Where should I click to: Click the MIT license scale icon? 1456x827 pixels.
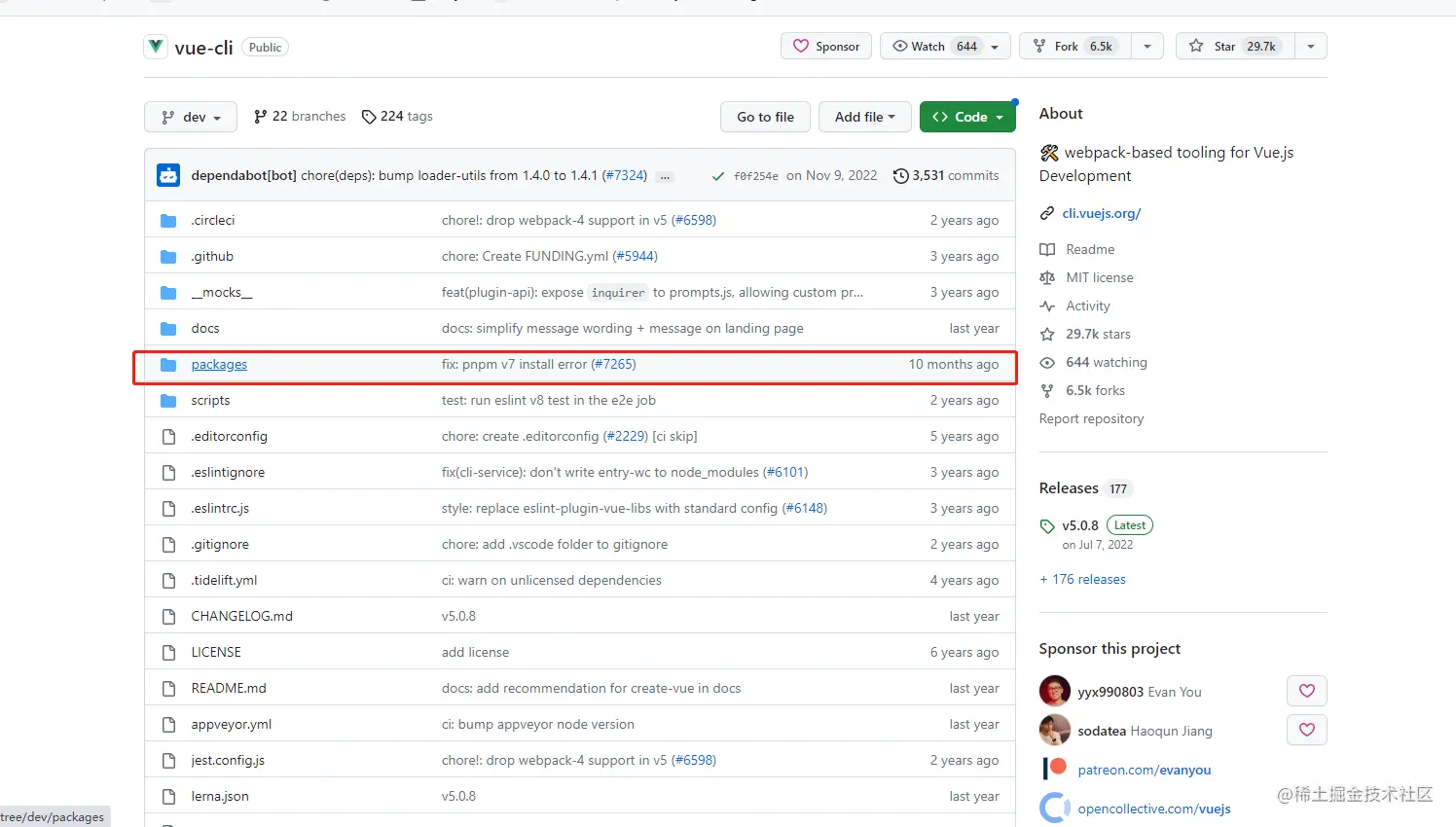coord(1047,278)
